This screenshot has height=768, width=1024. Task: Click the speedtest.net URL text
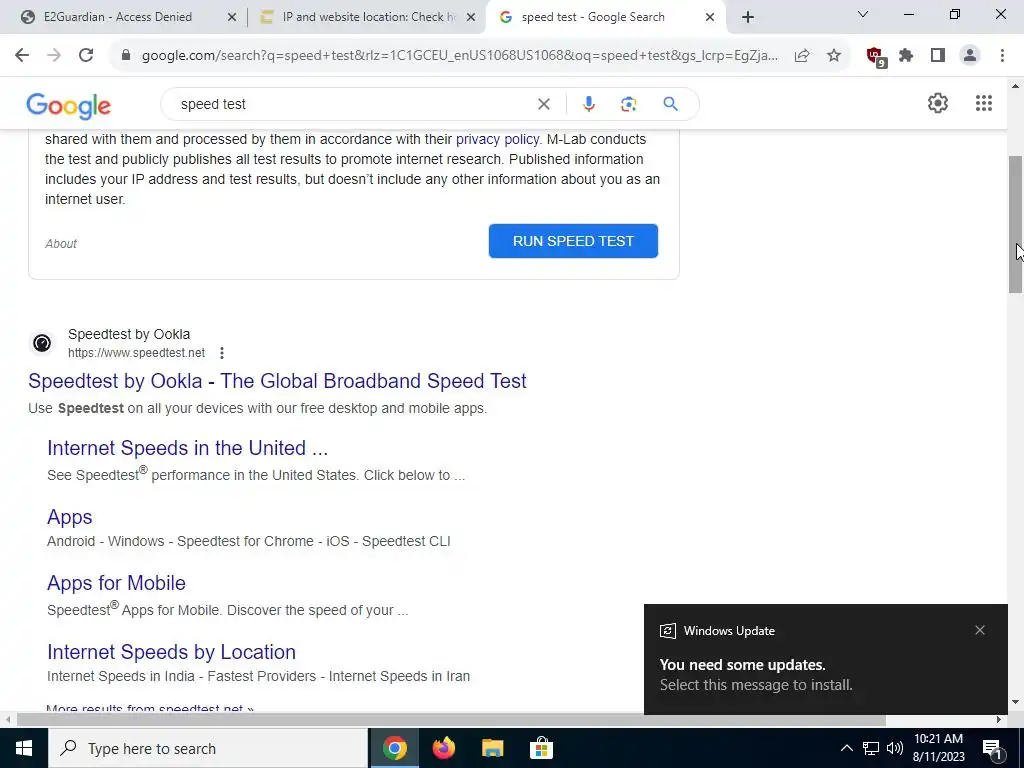pos(136,353)
